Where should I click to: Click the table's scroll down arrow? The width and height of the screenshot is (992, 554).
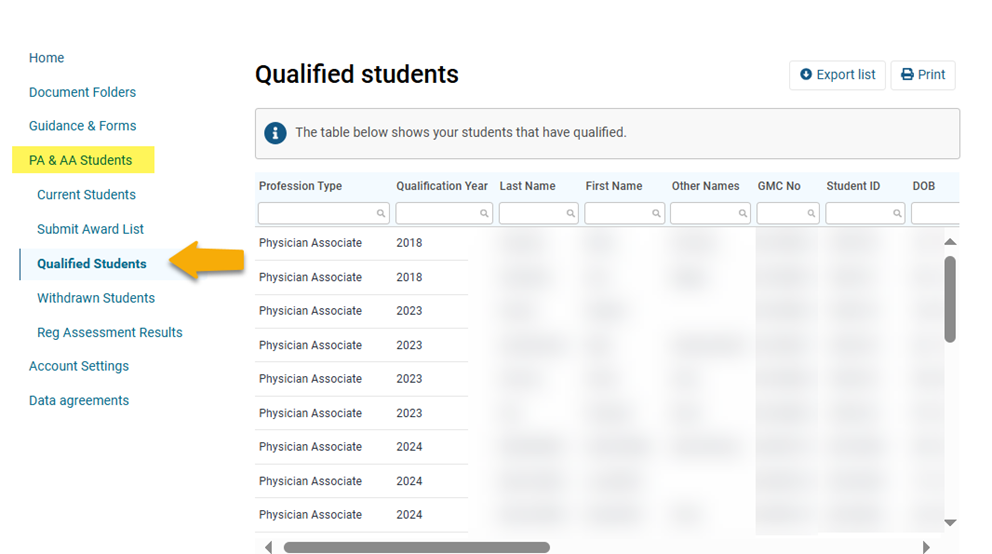[950, 522]
